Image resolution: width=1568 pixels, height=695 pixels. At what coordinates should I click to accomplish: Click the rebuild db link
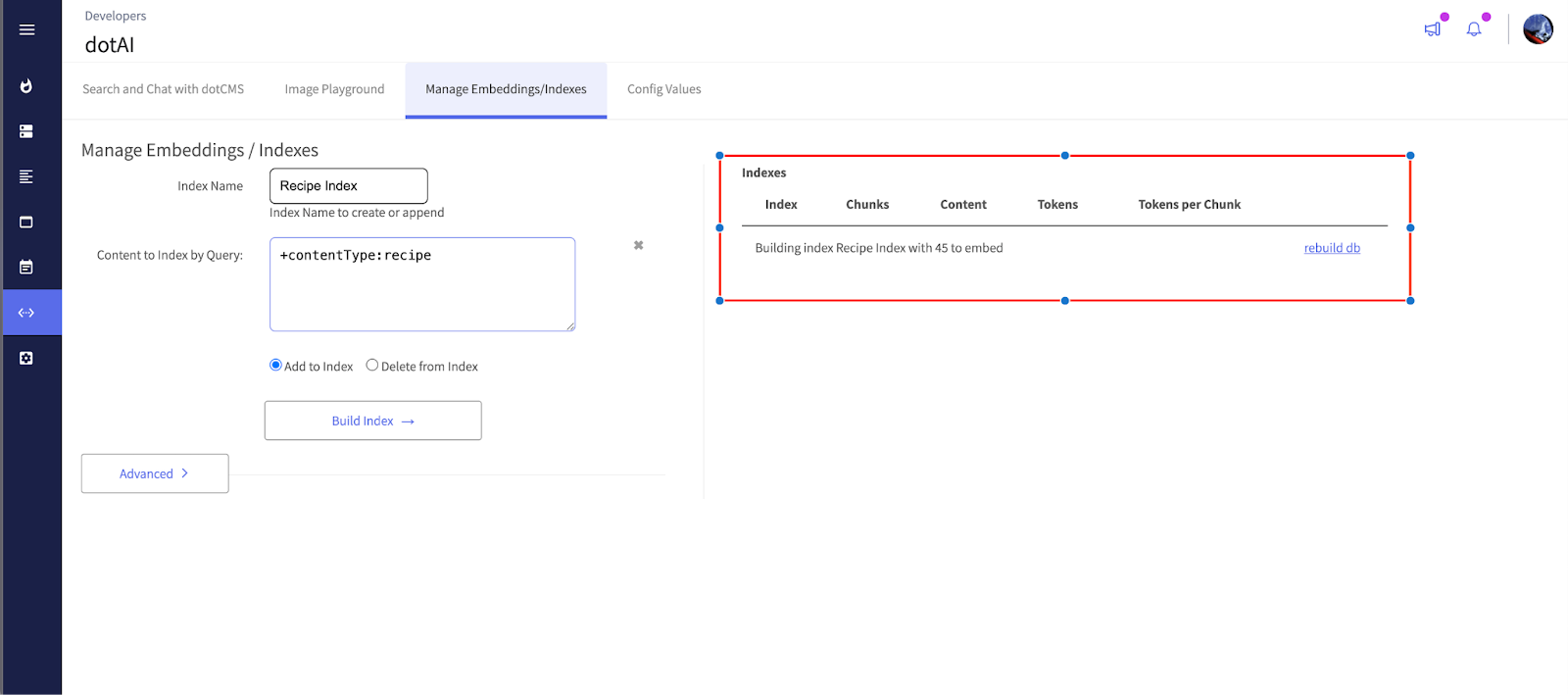1331,248
